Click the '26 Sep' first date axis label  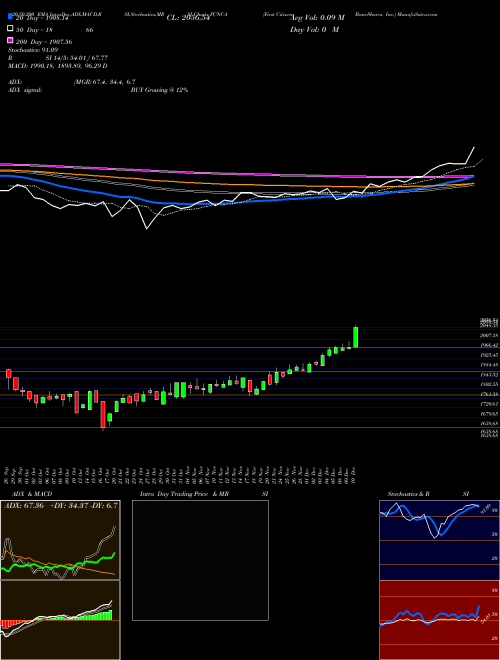click(8, 475)
